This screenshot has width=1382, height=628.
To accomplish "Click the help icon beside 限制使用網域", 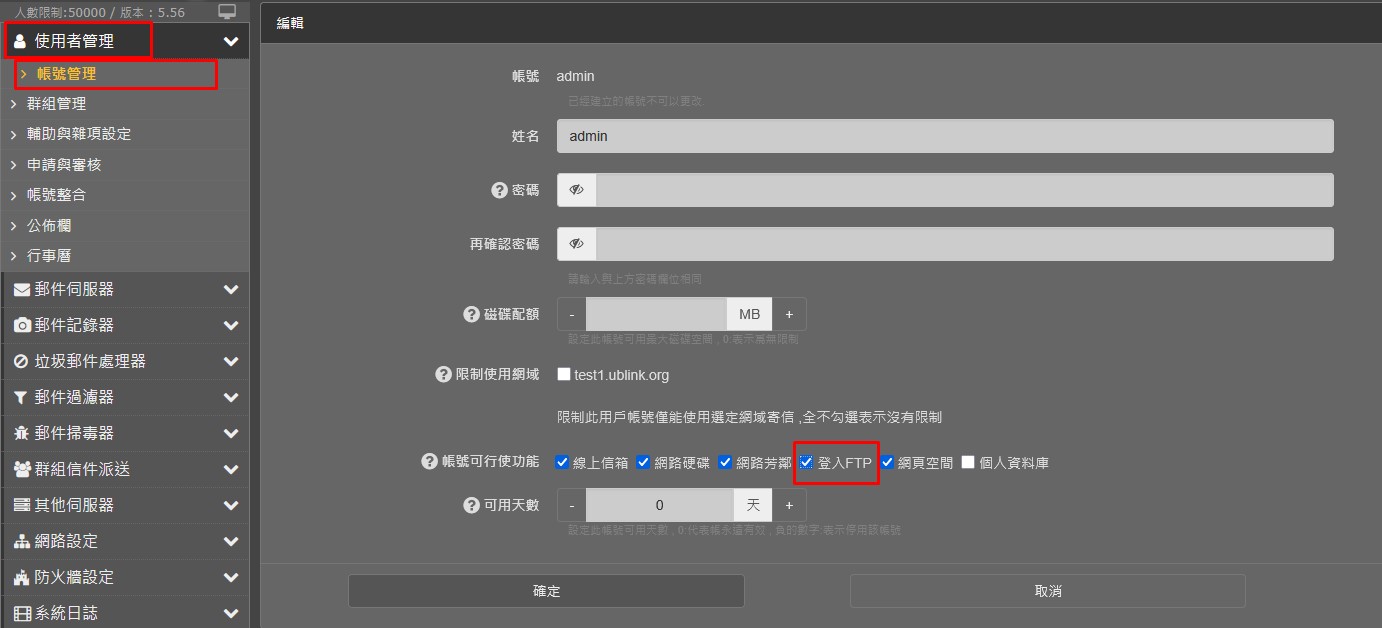I will coord(444,374).
